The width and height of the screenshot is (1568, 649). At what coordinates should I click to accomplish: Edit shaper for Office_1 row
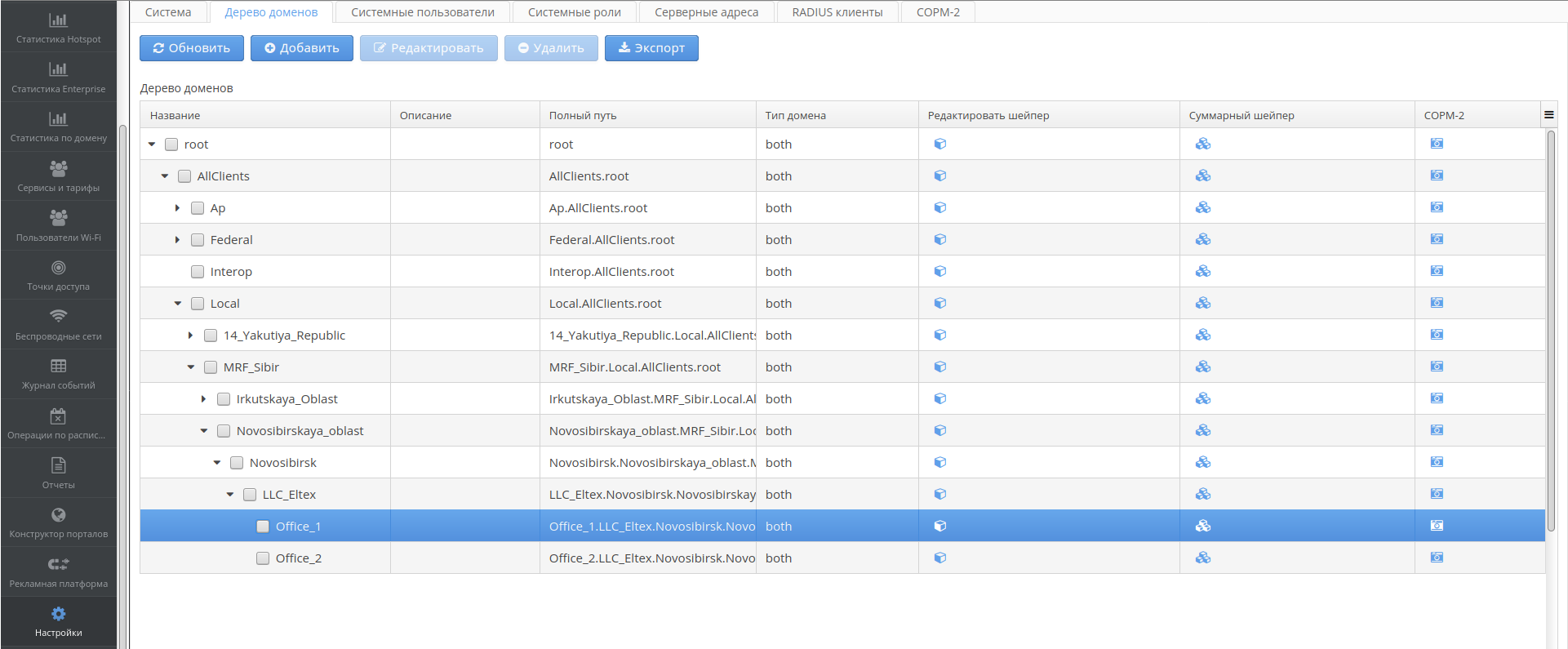coord(940,526)
